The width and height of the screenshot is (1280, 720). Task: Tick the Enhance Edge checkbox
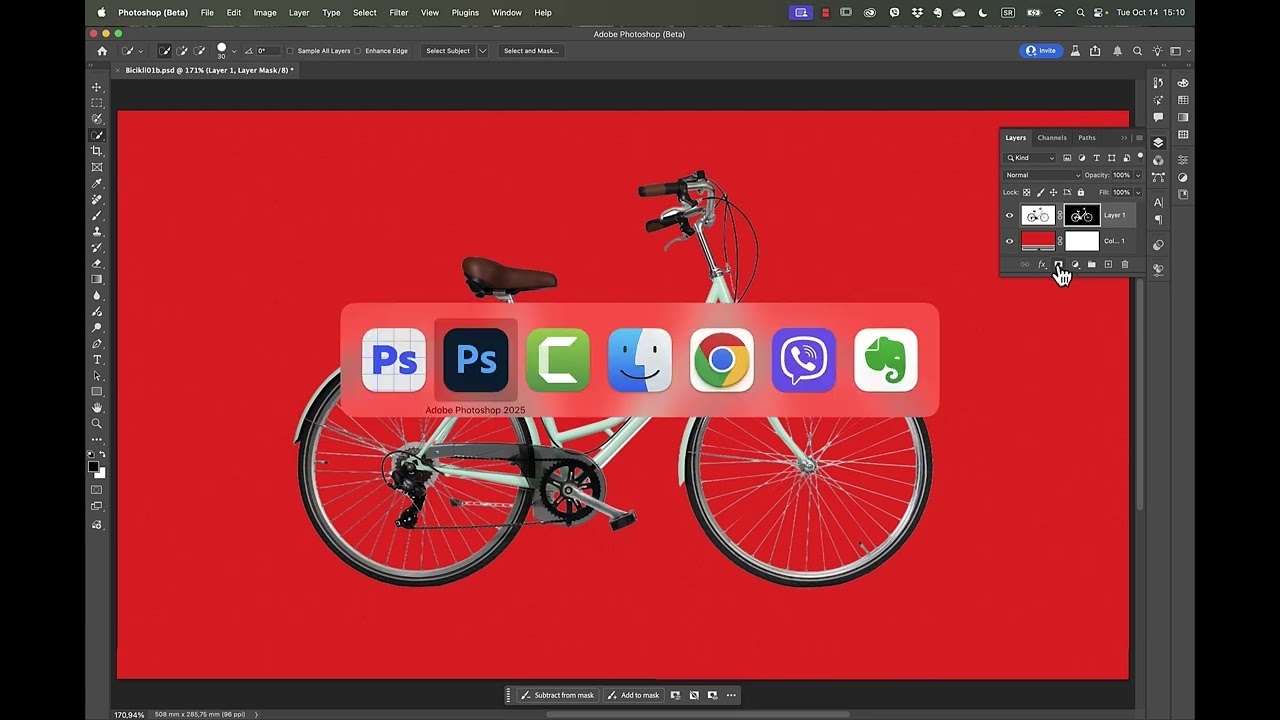tap(358, 51)
